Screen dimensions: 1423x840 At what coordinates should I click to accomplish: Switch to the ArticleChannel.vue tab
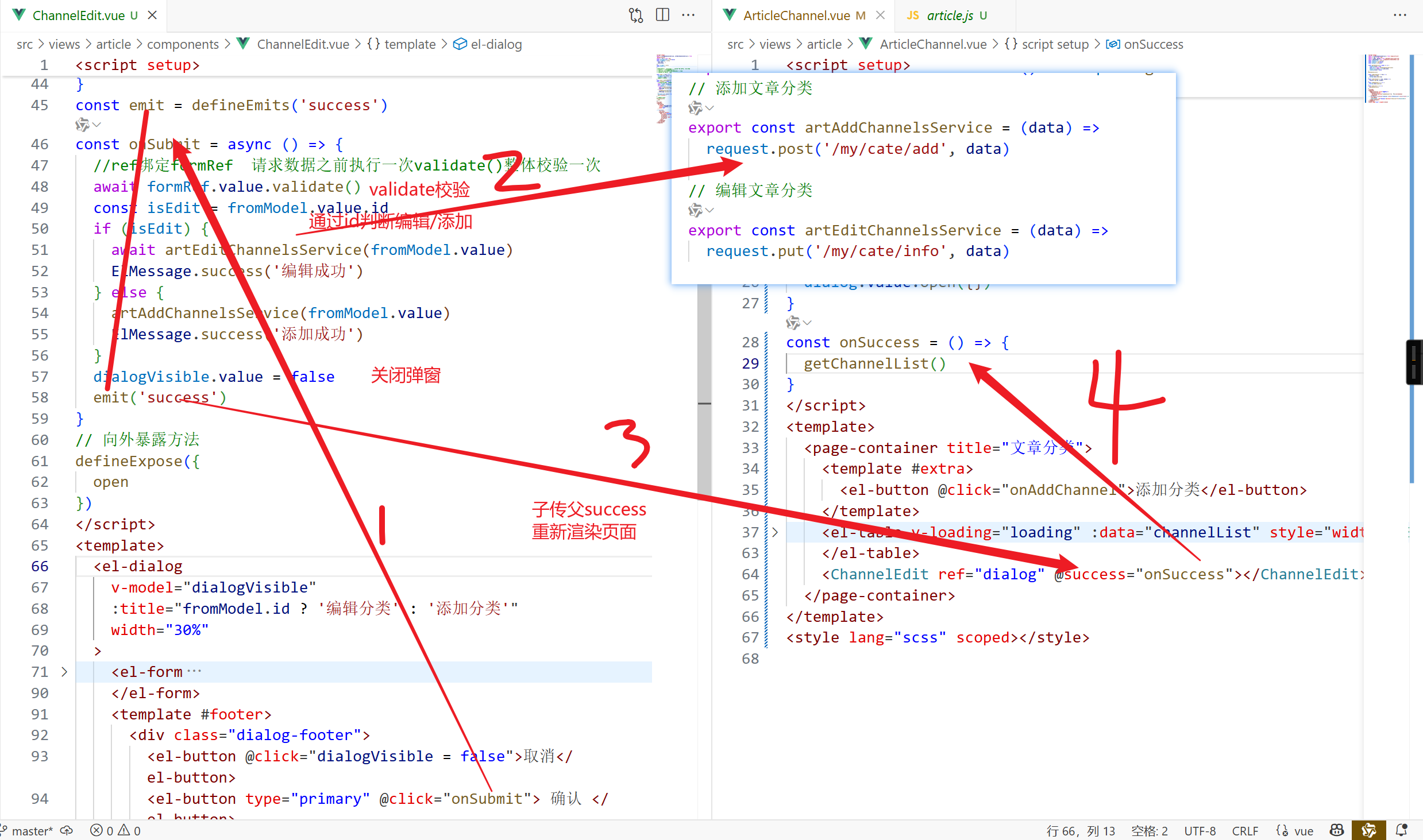796,16
